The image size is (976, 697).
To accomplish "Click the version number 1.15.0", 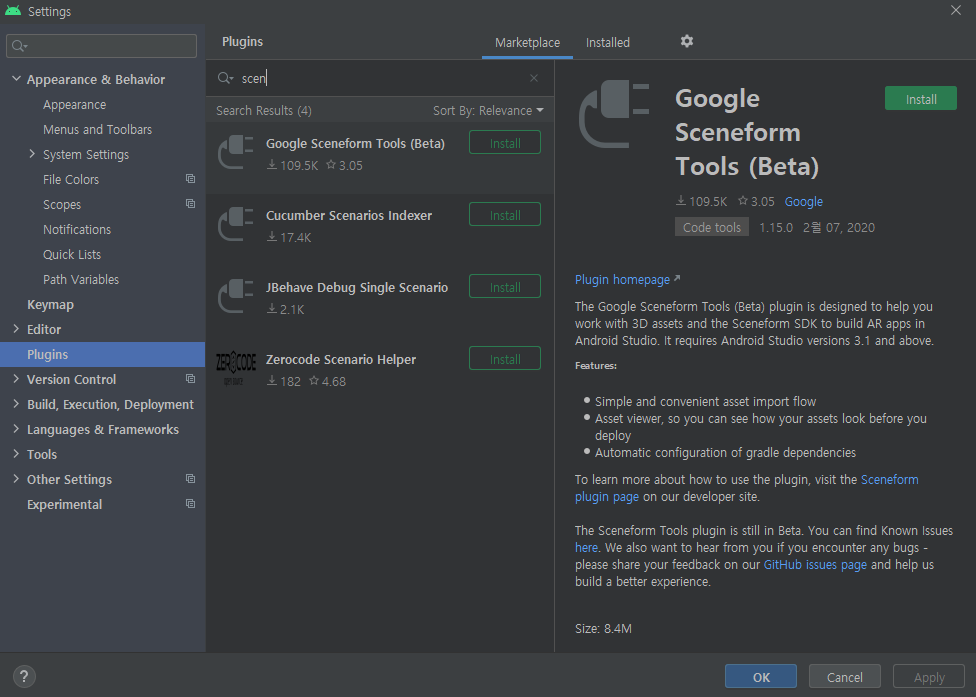I will tap(776, 227).
